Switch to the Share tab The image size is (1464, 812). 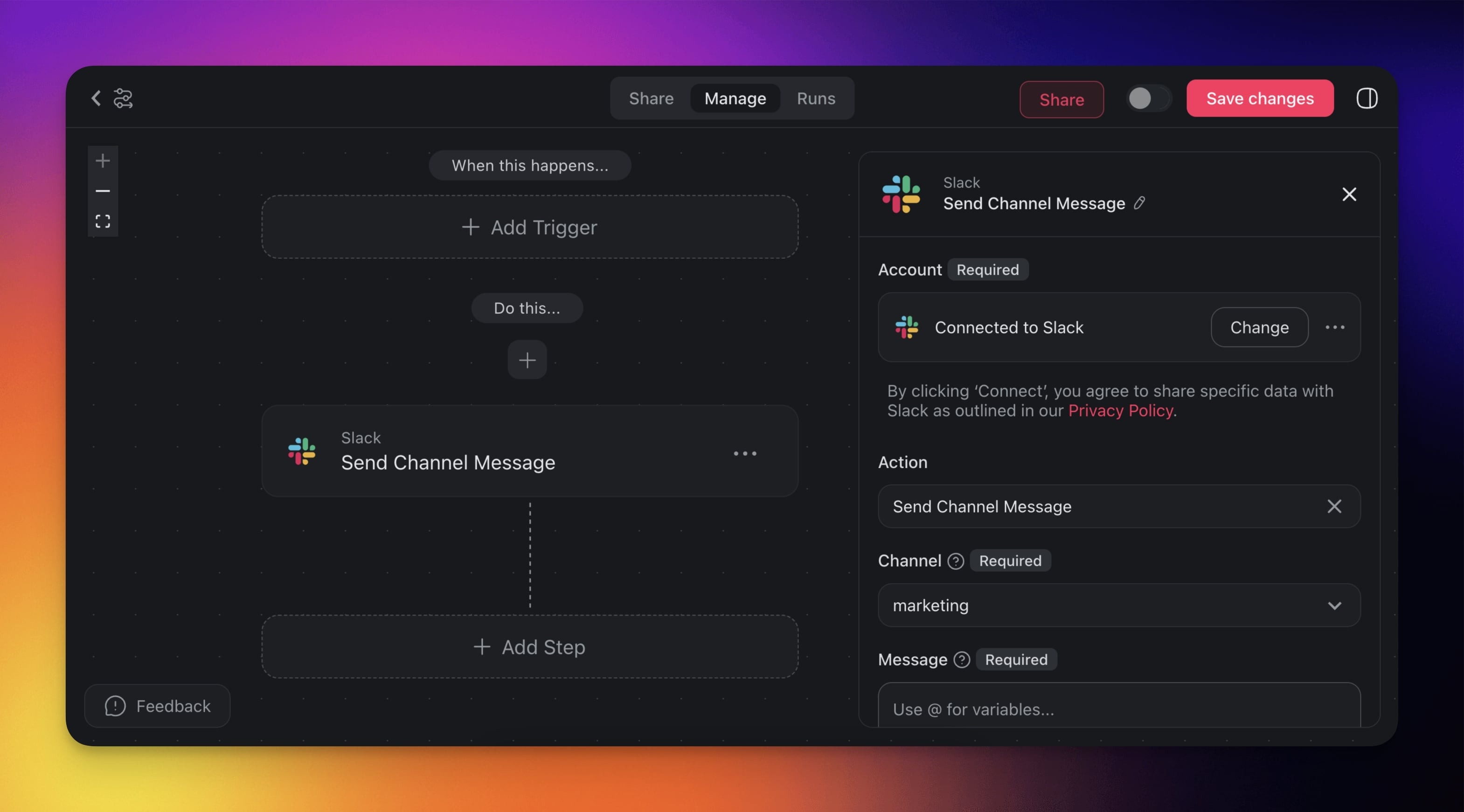(651, 98)
